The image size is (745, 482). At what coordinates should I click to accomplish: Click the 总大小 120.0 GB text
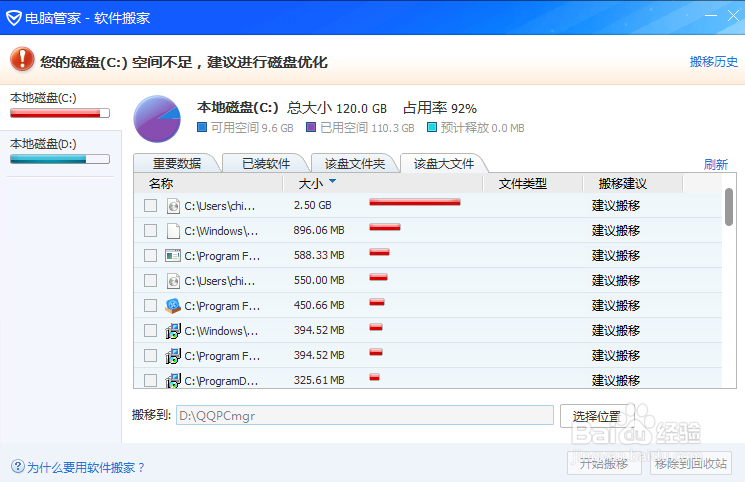(337, 108)
